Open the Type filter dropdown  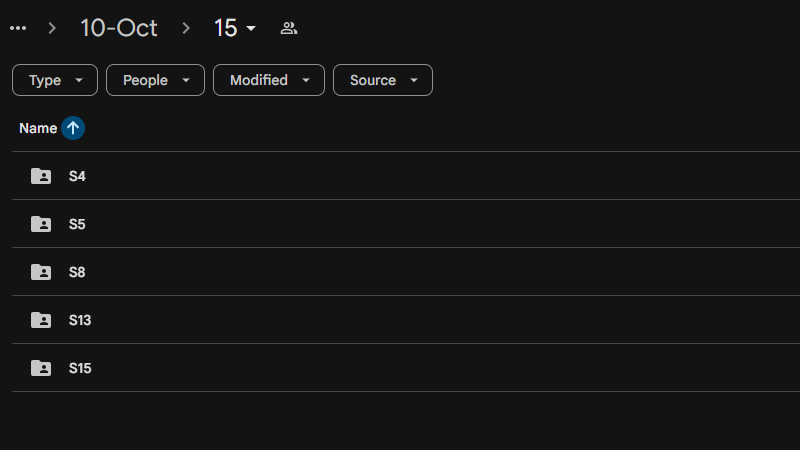(55, 80)
